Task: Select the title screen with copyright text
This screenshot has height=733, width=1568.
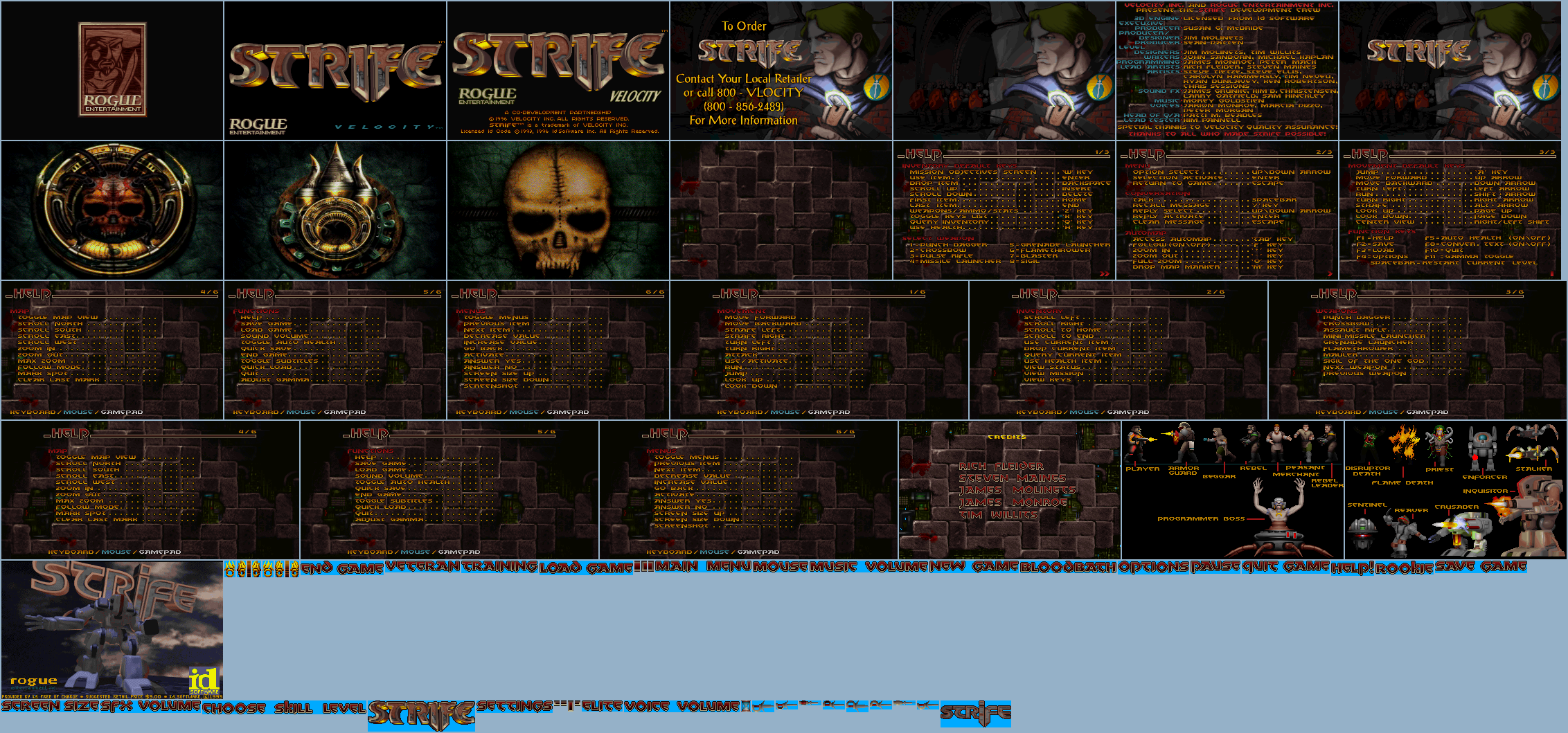Action: pos(558,70)
